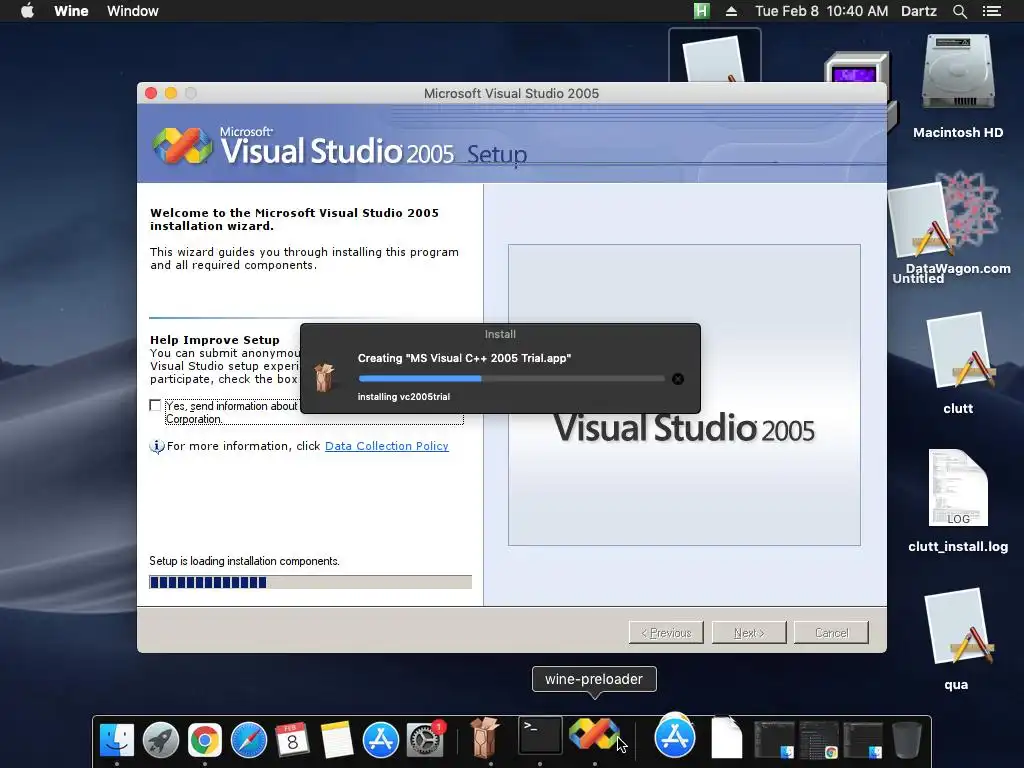Click the setup loading components progress bar
Image resolution: width=1024 pixels, height=768 pixels.
click(x=310, y=582)
